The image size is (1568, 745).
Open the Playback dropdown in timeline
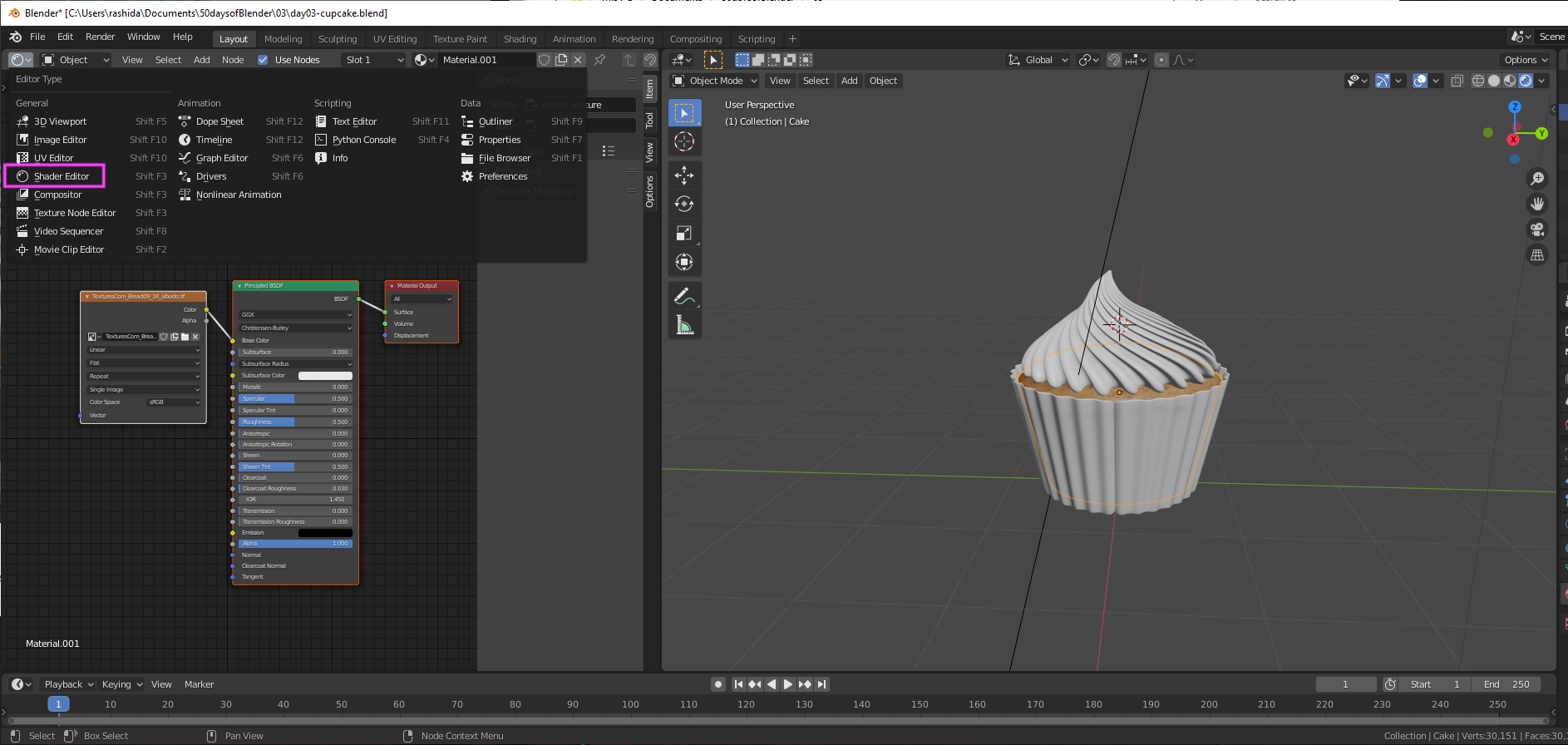(68, 684)
